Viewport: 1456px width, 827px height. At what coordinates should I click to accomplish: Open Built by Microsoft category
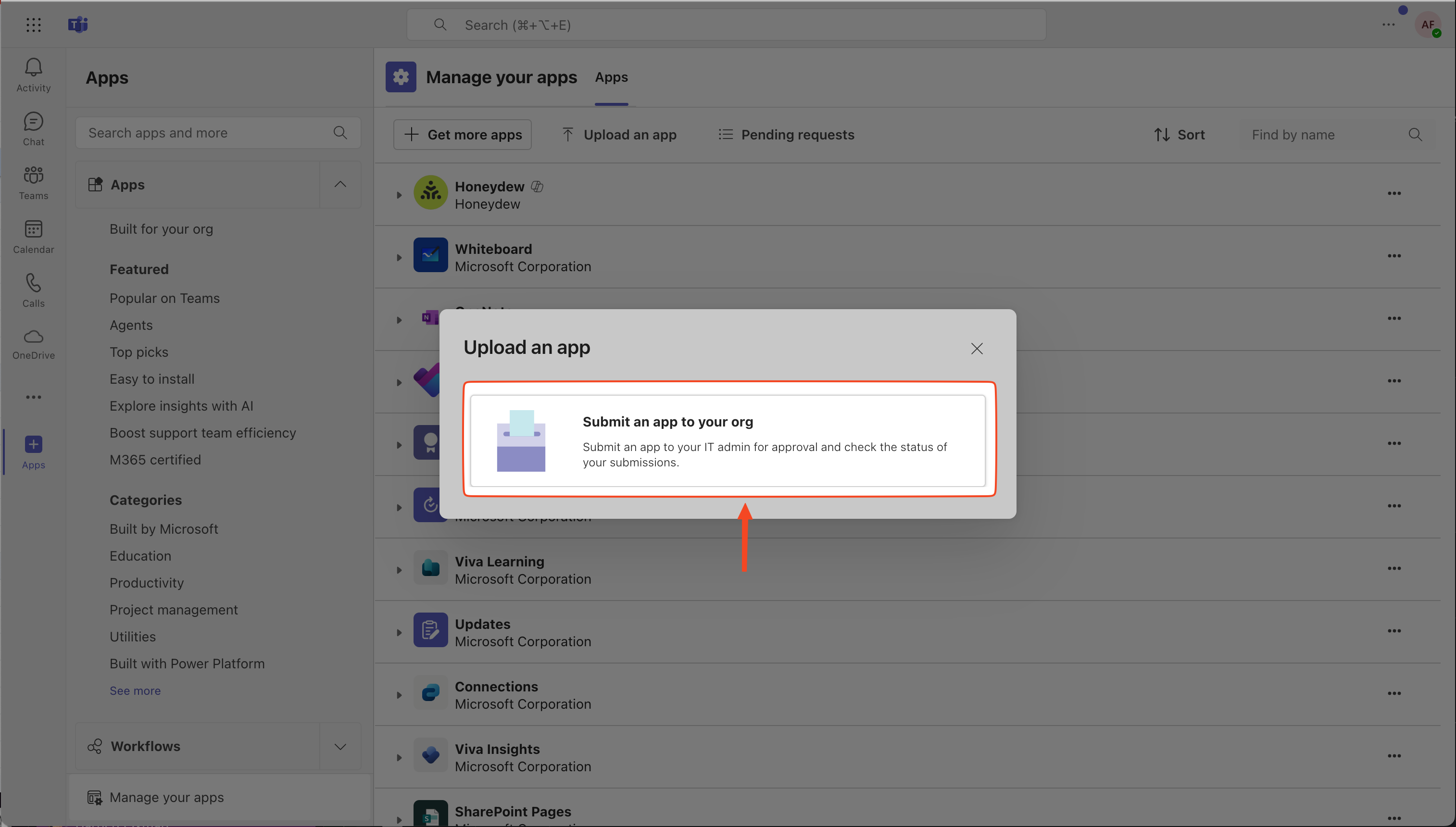(x=163, y=529)
